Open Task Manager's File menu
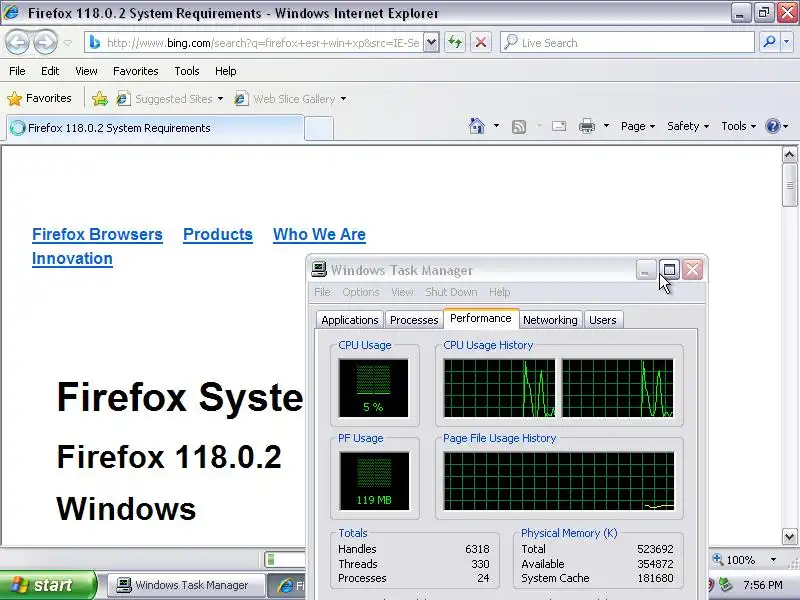 point(322,292)
